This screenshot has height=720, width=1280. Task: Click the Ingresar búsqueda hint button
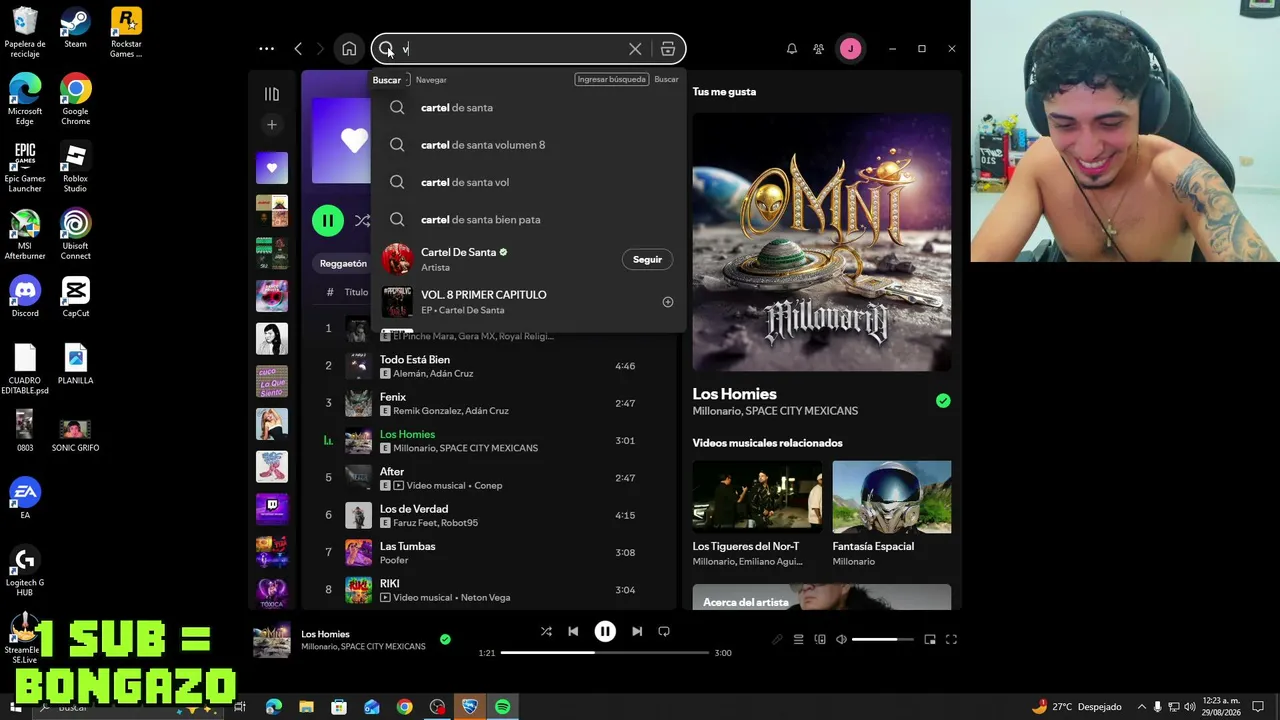pyautogui.click(x=611, y=79)
